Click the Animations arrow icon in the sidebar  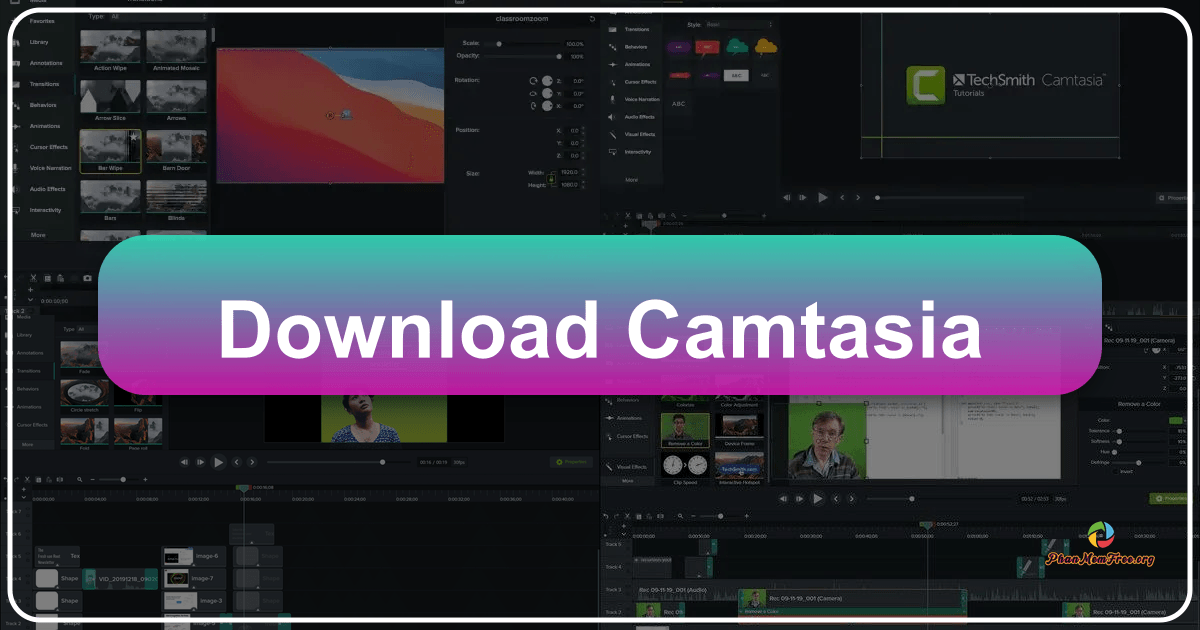(16, 126)
